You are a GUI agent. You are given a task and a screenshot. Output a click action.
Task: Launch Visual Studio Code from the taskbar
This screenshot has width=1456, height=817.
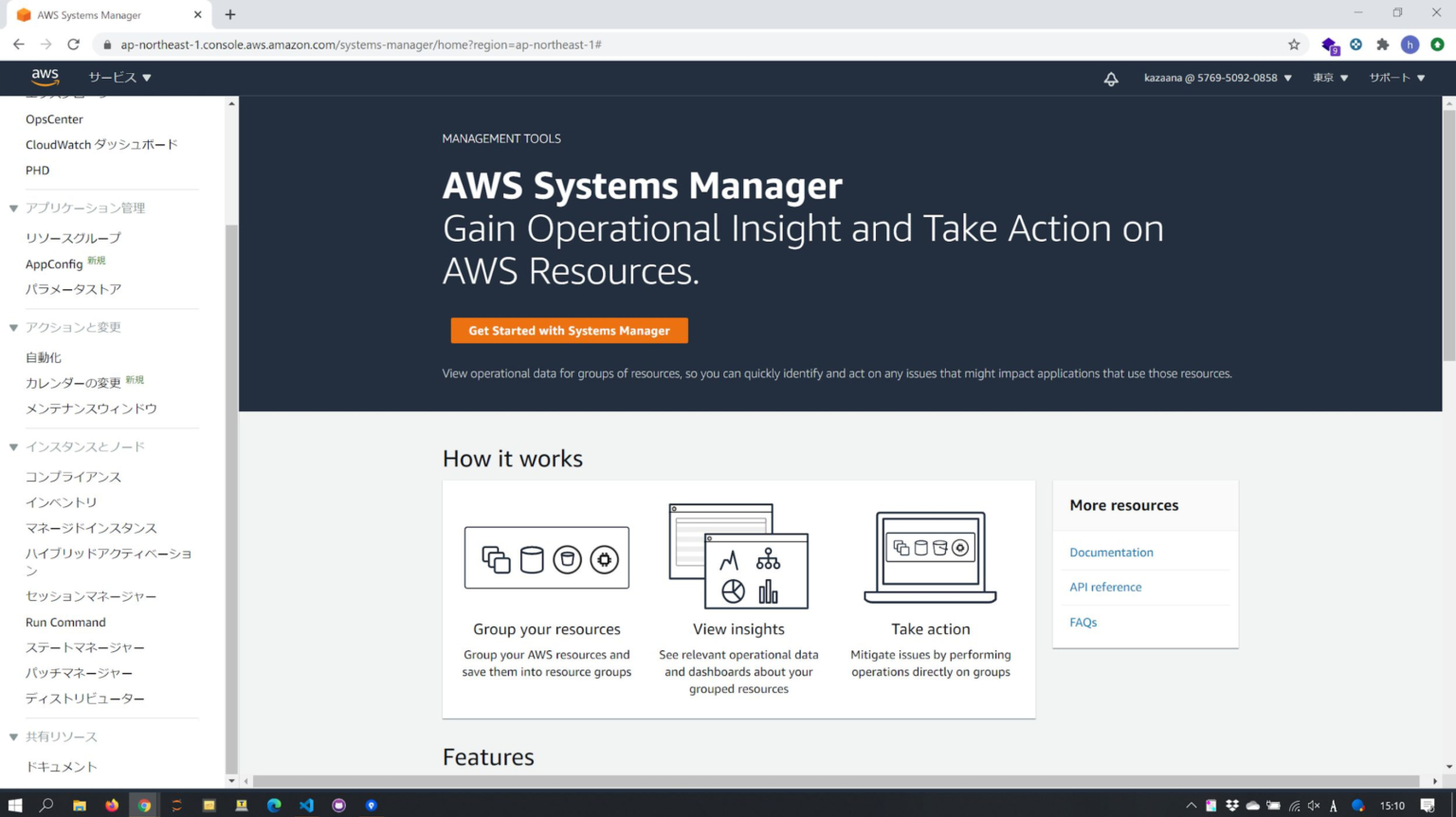click(x=305, y=805)
